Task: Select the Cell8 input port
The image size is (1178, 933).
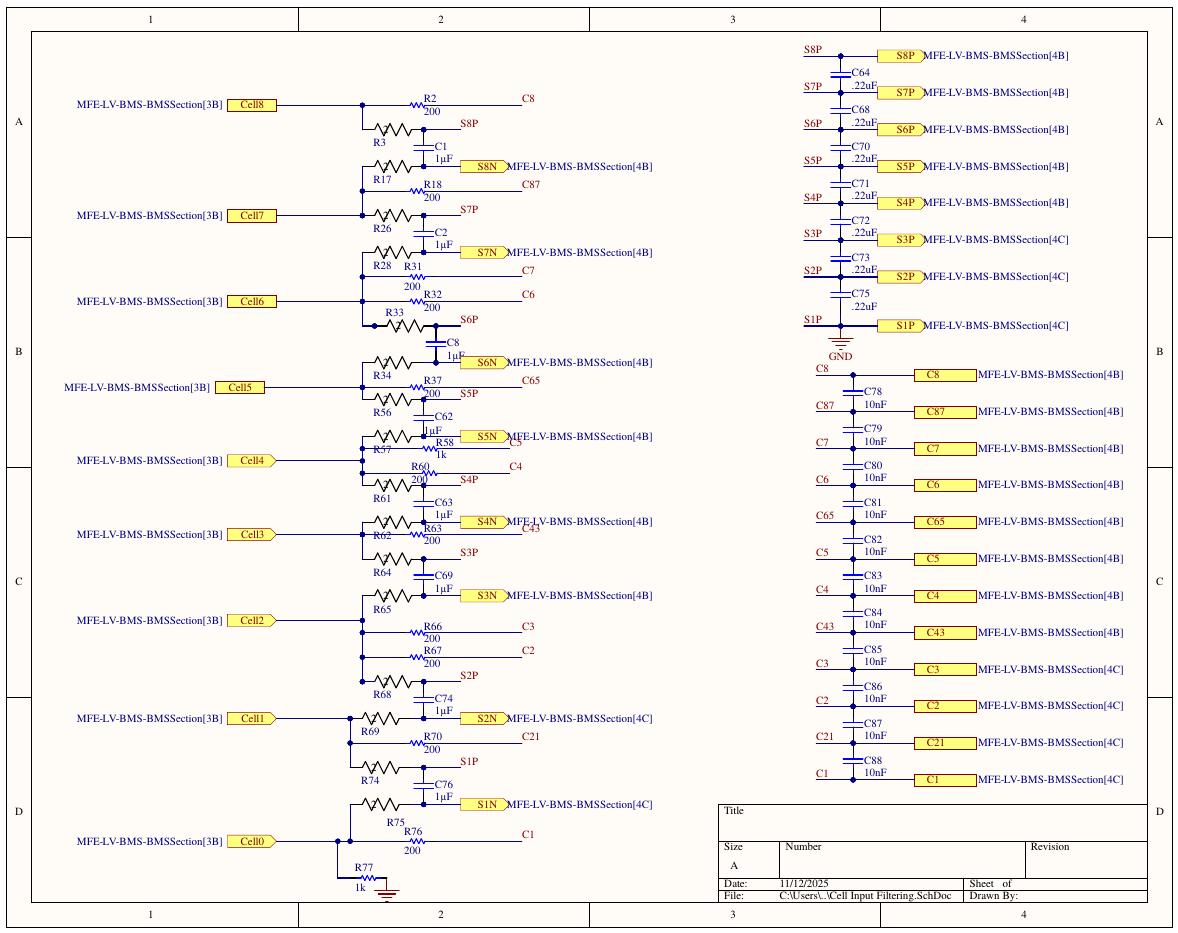Action: tap(252, 105)
